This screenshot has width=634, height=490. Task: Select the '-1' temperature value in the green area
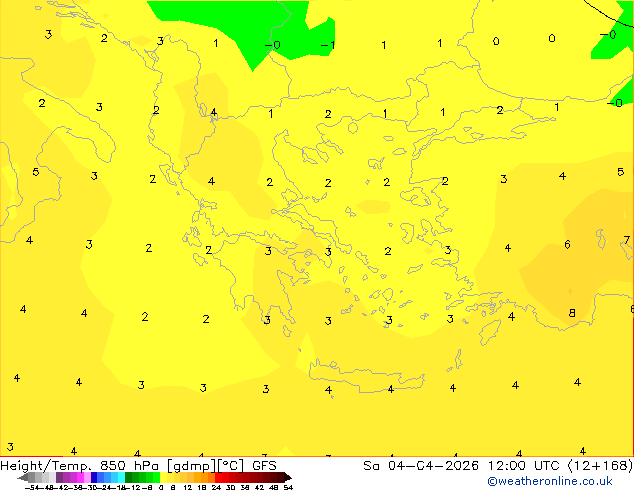tap(328, 45)
